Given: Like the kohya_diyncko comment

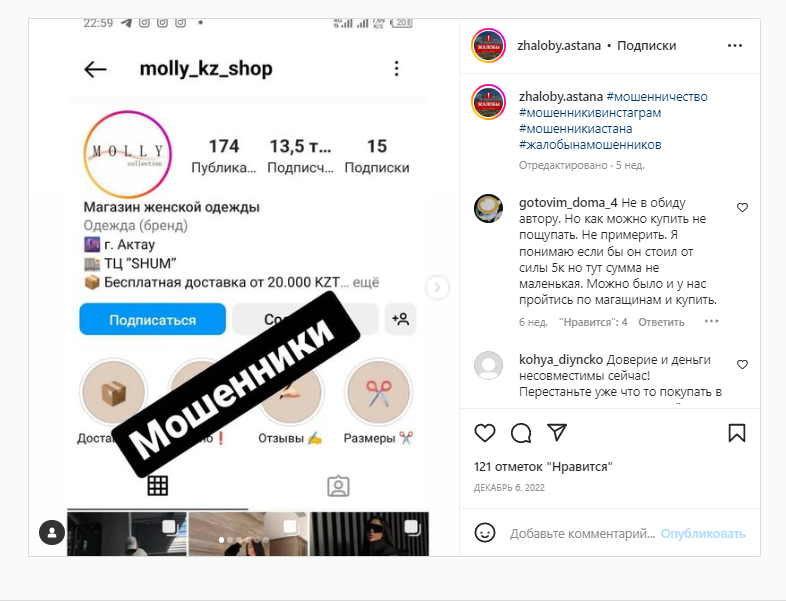Looking at the screenshot, I should coord(742,364).
